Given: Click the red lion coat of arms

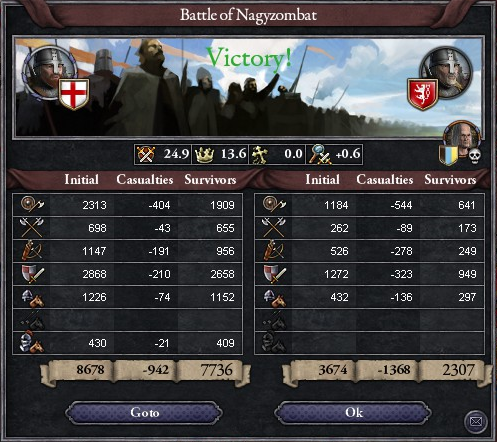Looking at the screenshot, I should click(x=422, y=95).
